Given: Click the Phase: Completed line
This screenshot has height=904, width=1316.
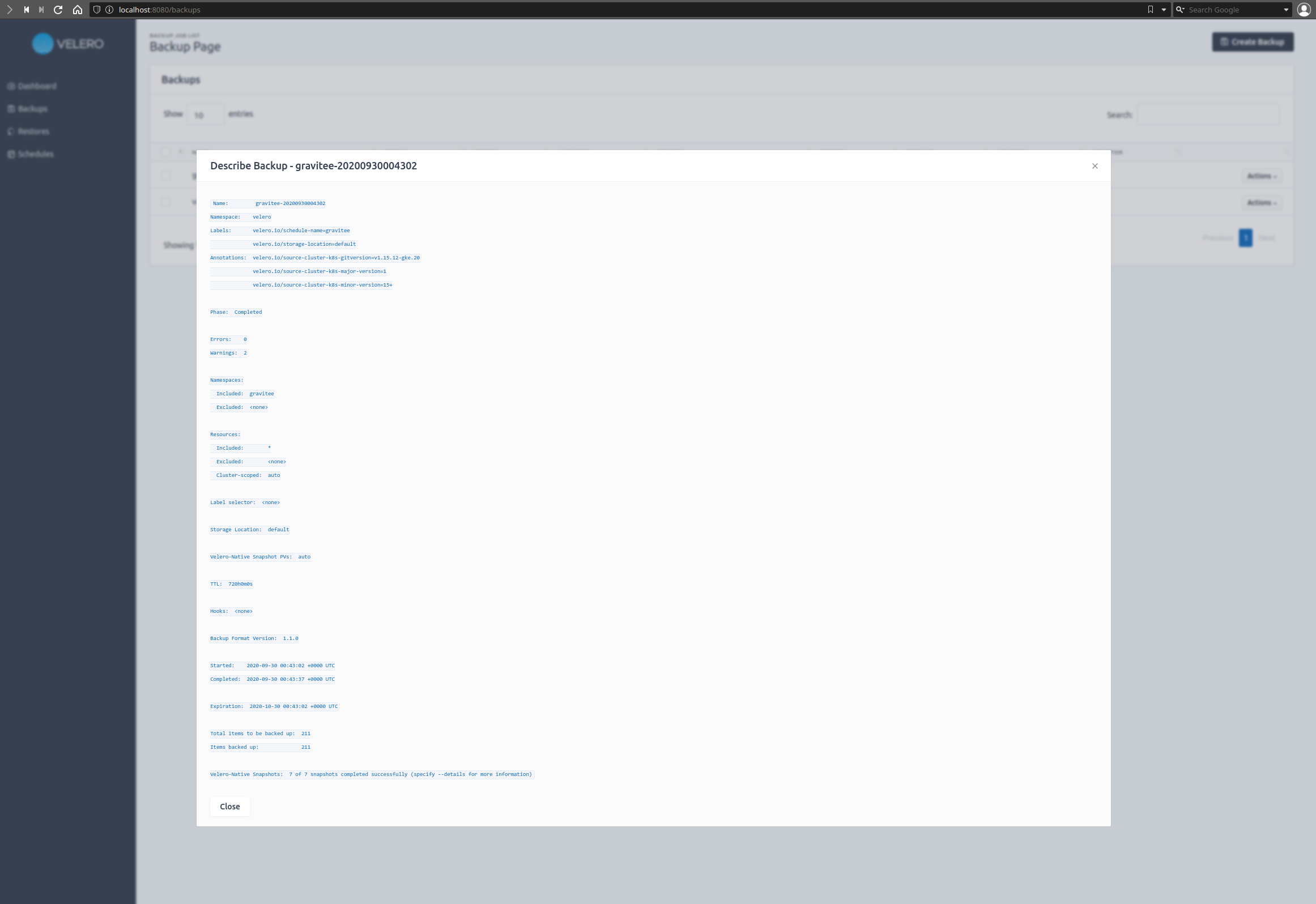Looking at the screenshot, I should coord(236,312).
